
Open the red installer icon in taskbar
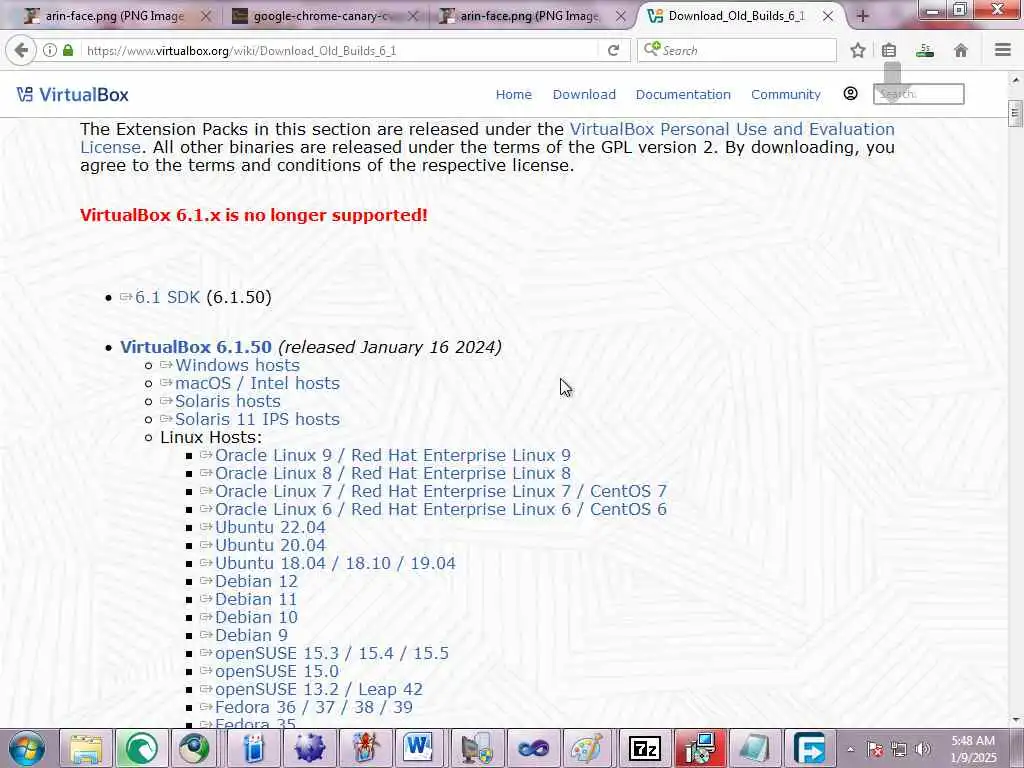(700, 748)
